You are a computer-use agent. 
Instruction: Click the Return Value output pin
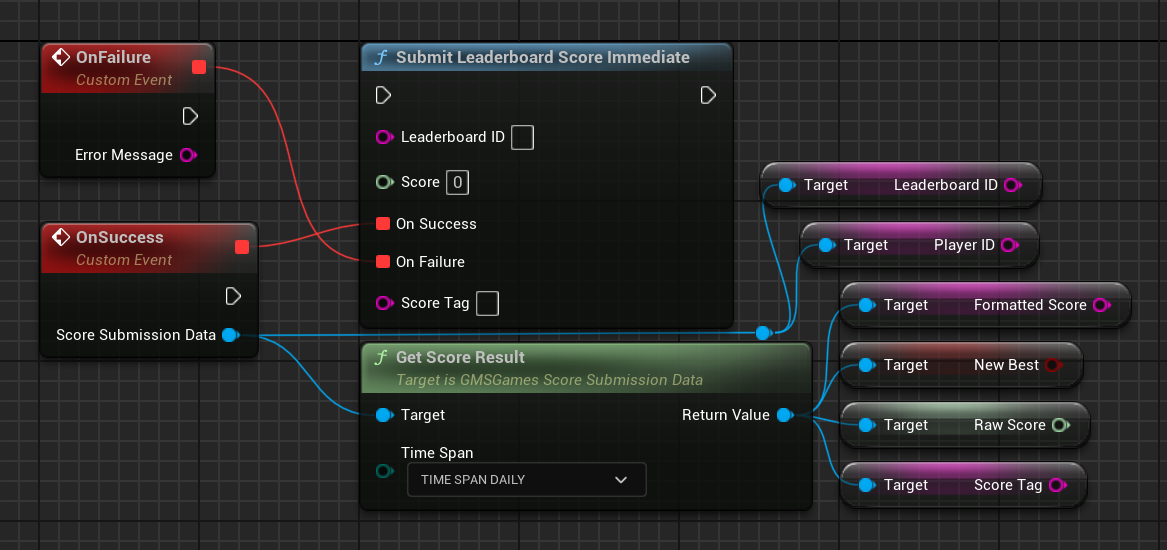[785, 415]
